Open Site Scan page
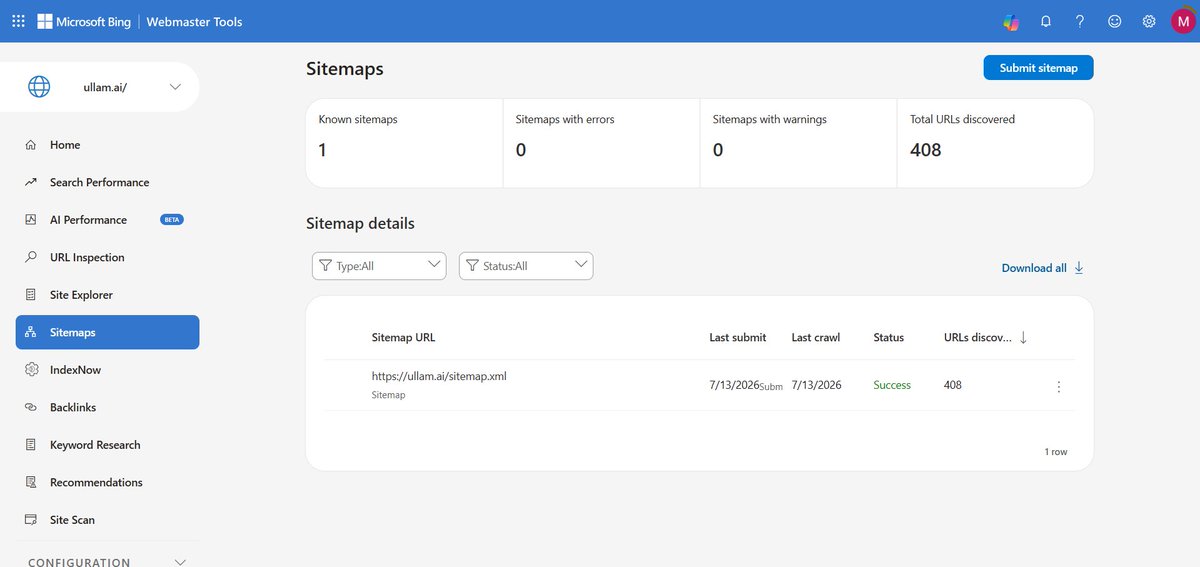 pos(107,520)
